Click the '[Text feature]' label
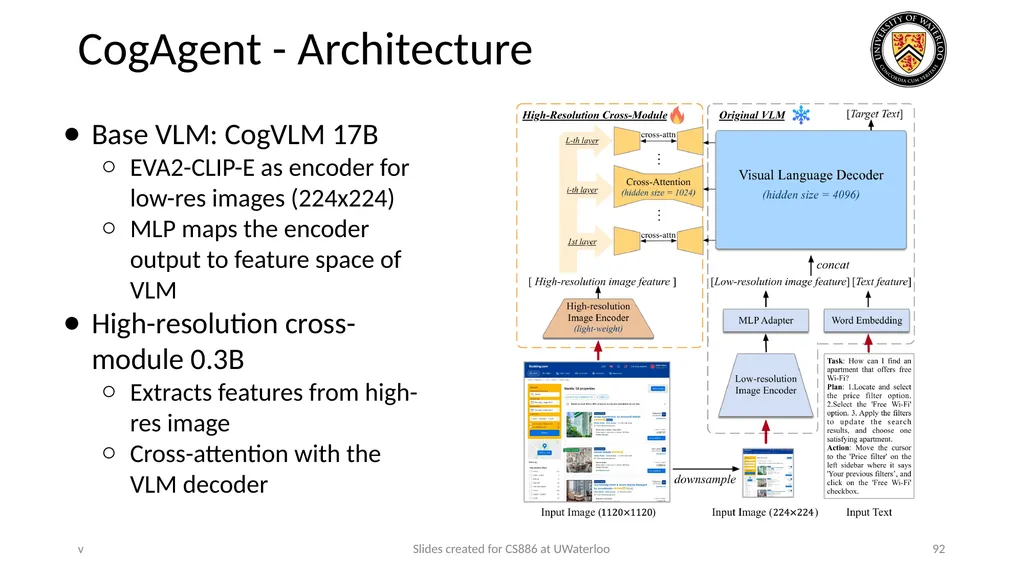The image size is (1024, 575). [x=882, y=282]
